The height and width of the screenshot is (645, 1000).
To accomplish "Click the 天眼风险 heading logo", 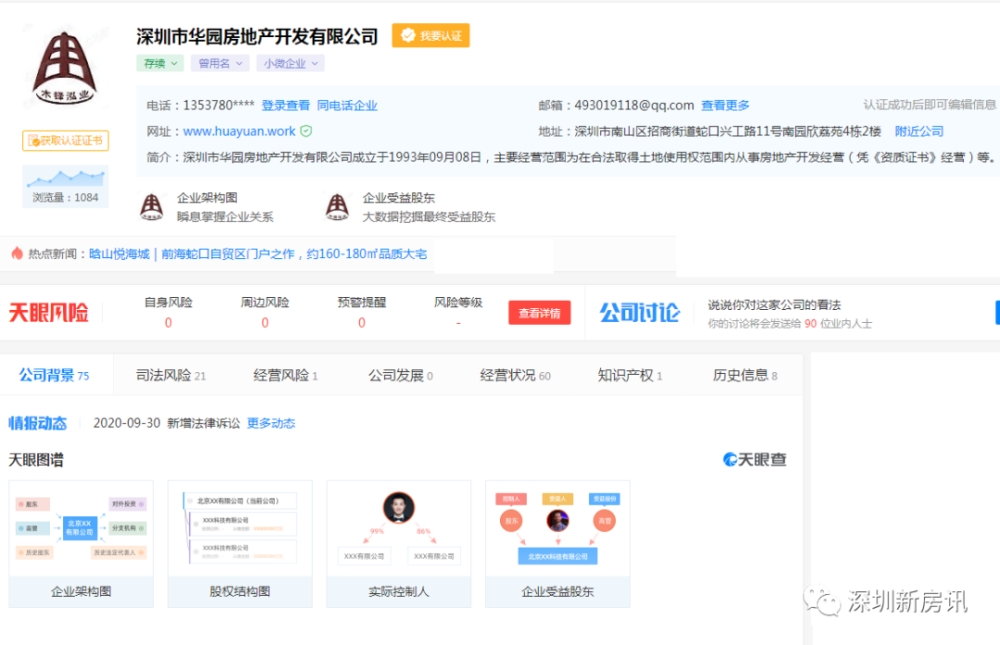I will (48, 313).
